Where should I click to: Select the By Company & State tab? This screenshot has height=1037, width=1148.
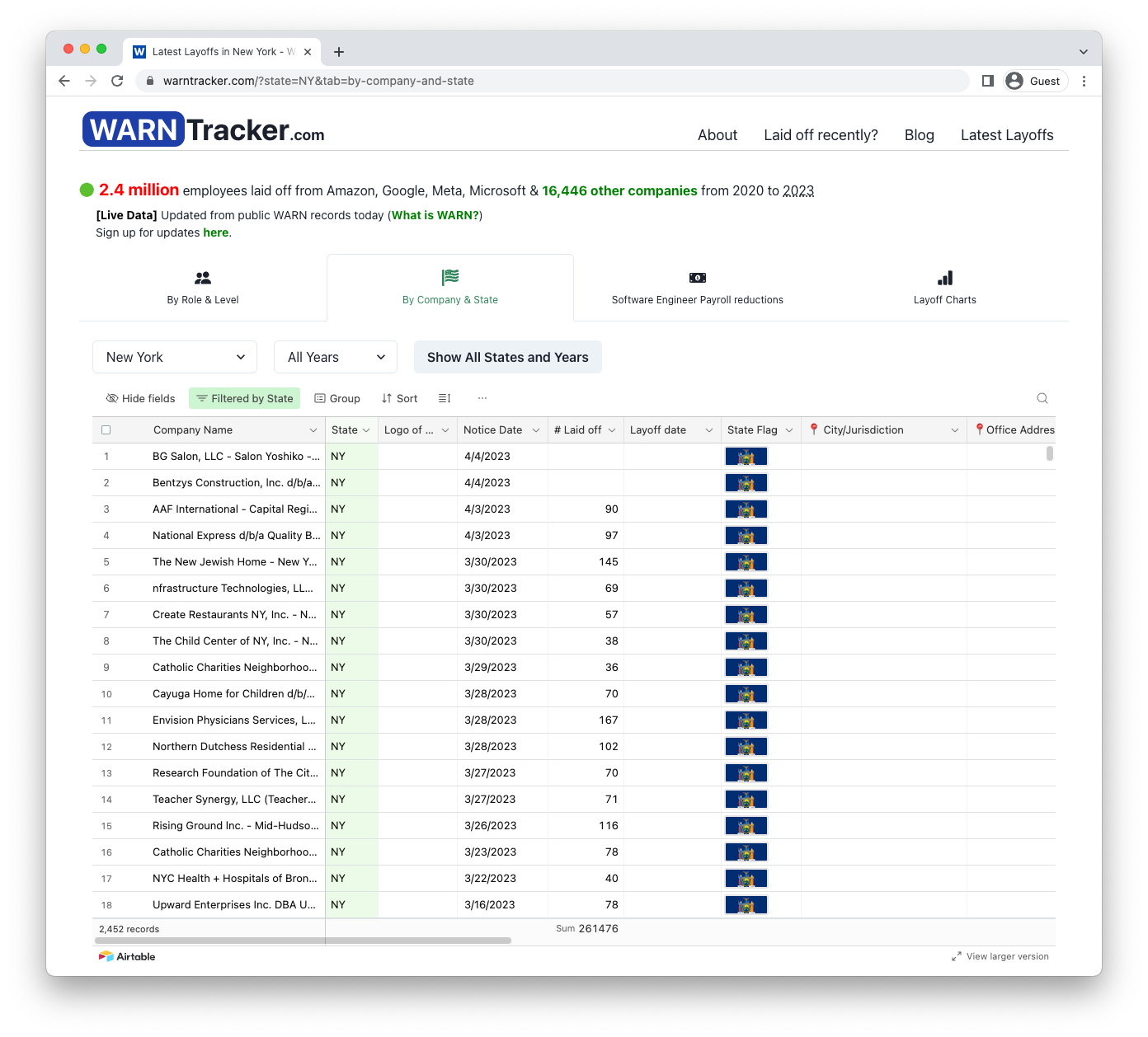coord(450,288)
